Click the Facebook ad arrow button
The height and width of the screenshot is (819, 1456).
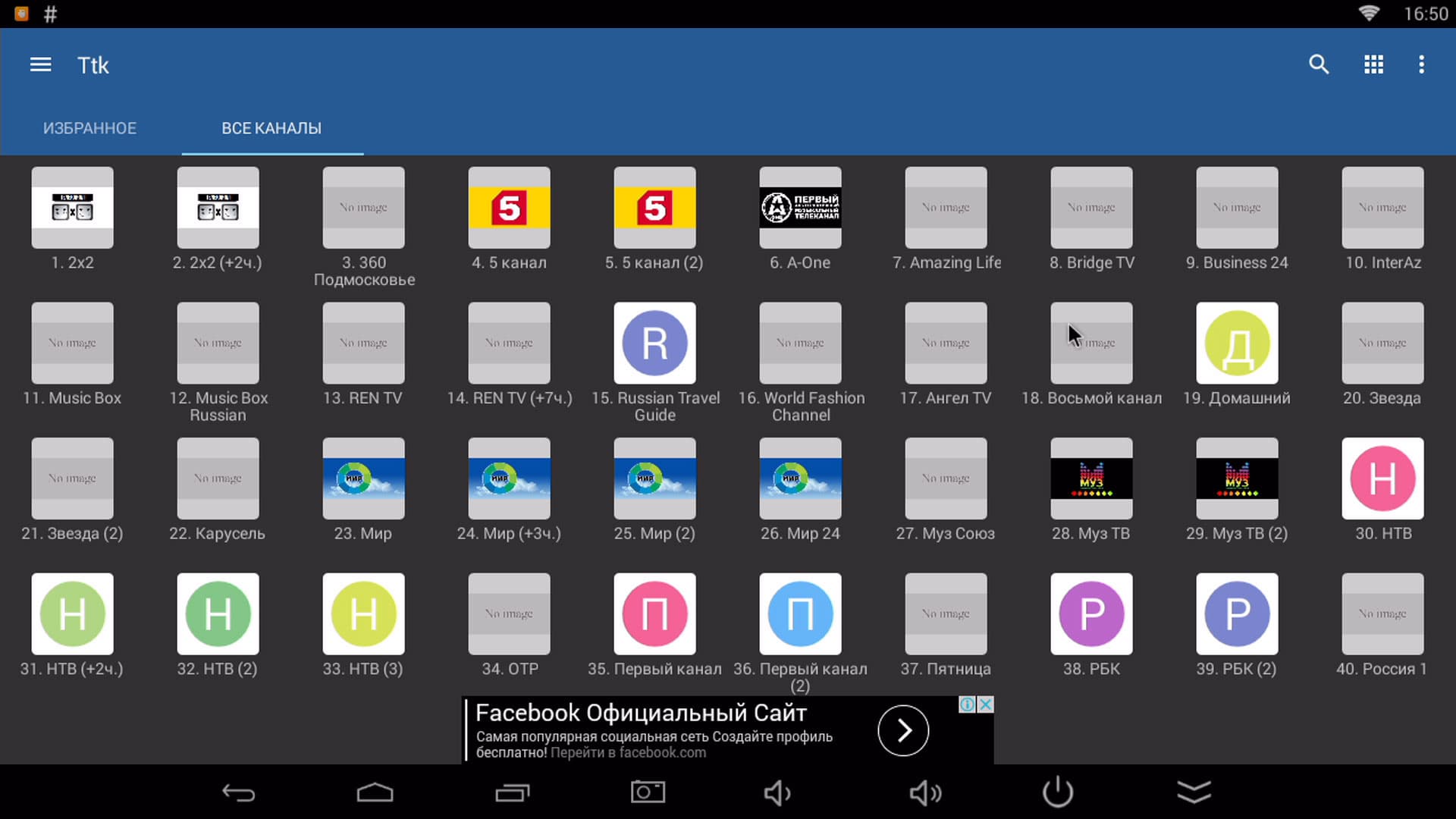click(x=902, y=730)
